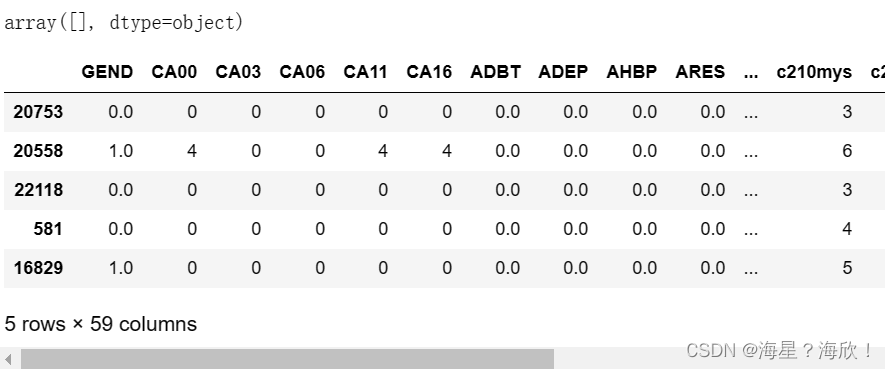The height and width of the screenshot is (369, 885).
Task: Click the horizontal scrollbar thumb
Action: (x=287, y=359)
